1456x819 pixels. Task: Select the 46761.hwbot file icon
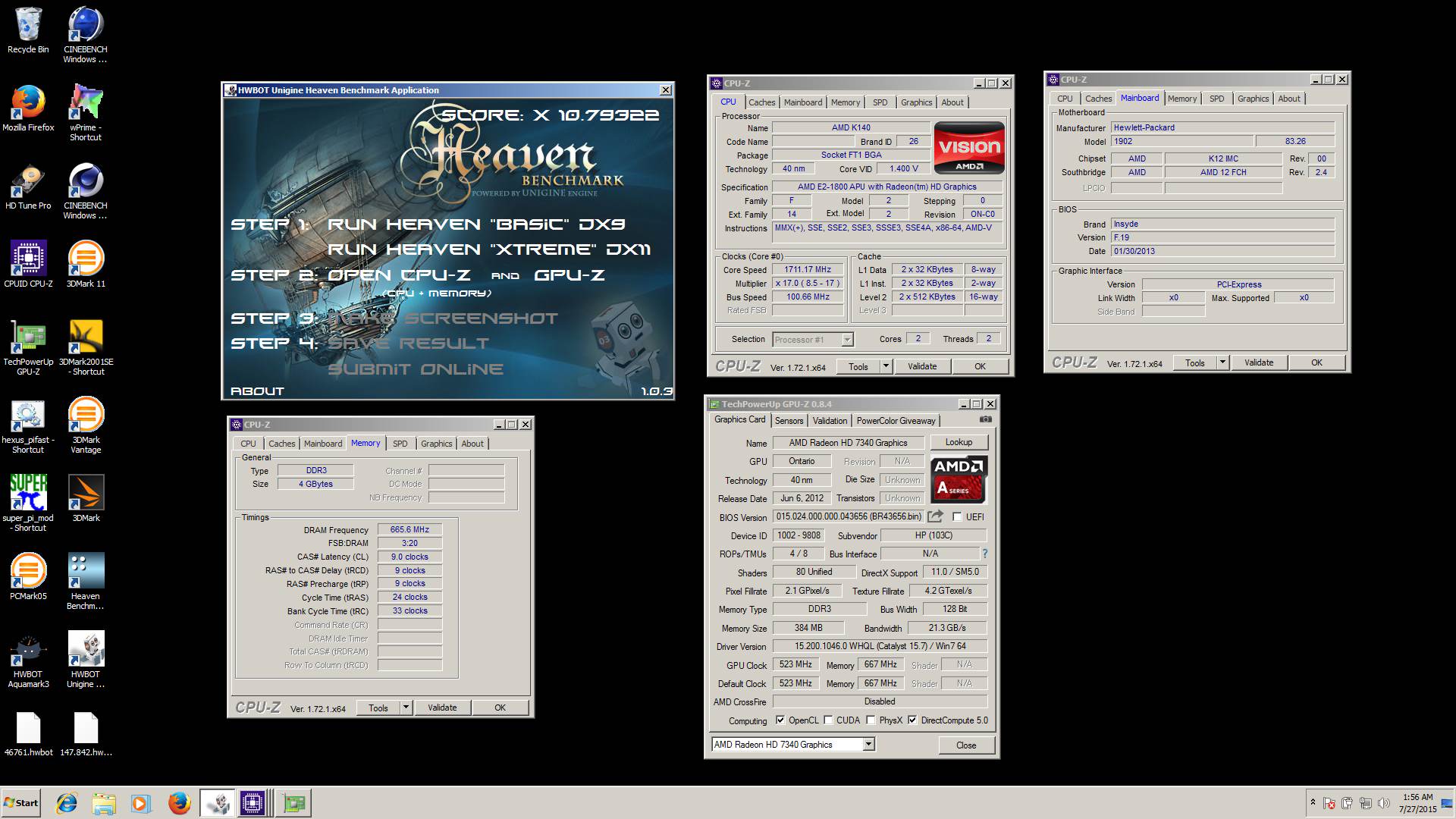click(x=28, y=734)
